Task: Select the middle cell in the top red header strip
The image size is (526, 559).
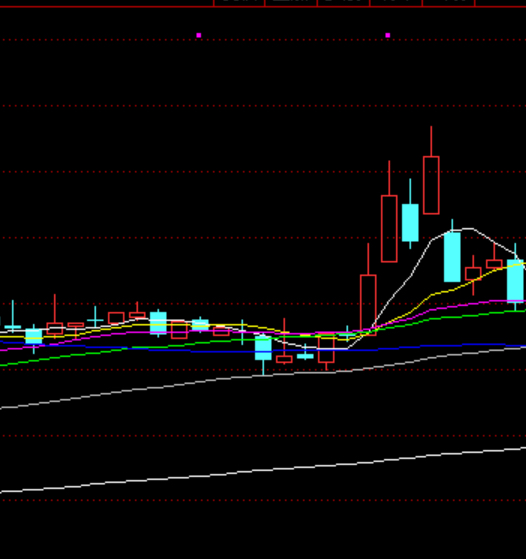Action: click(343, 3)
